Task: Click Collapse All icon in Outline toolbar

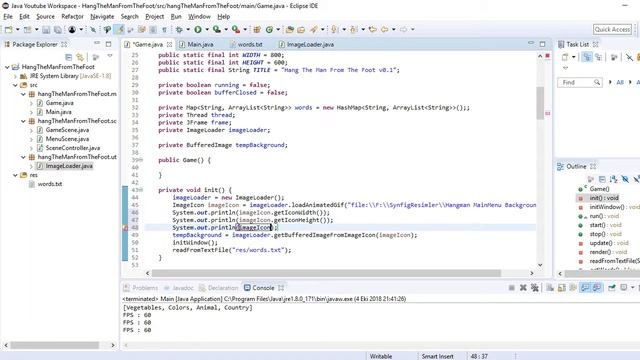Action: (x=602, y=179)
